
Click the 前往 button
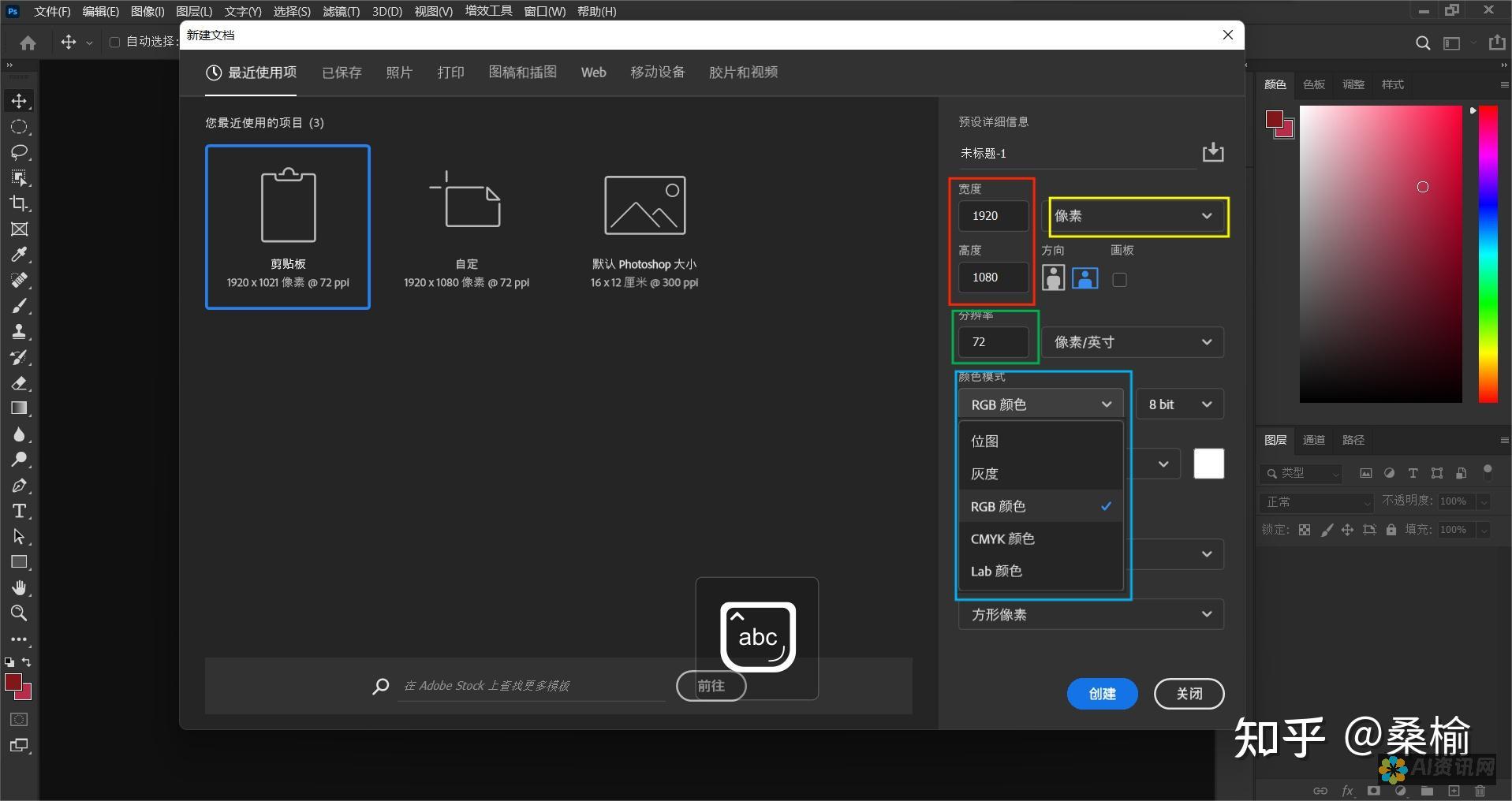pos(711,686)
